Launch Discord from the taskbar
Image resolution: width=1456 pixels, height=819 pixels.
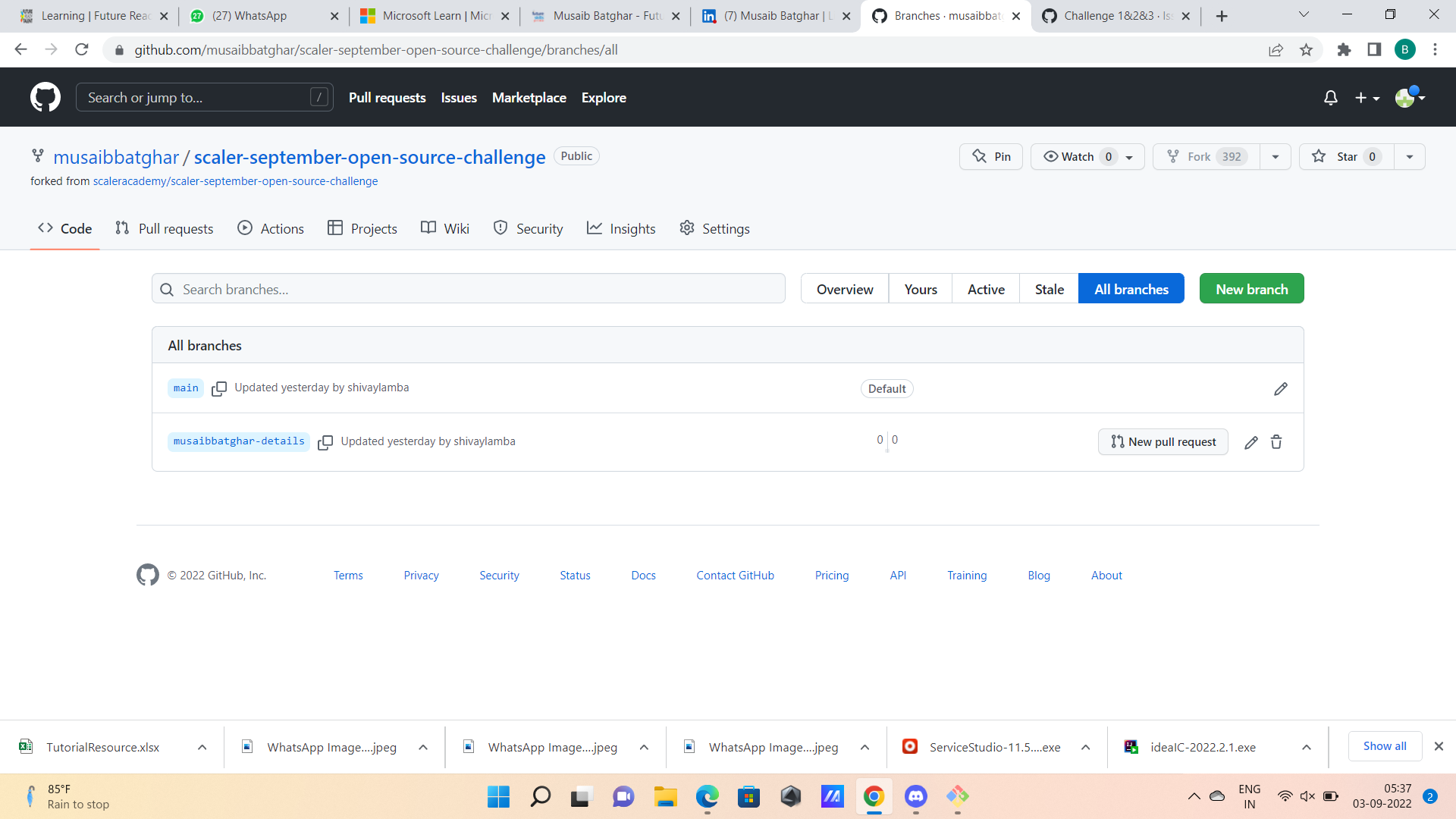(x=915, y=796)
